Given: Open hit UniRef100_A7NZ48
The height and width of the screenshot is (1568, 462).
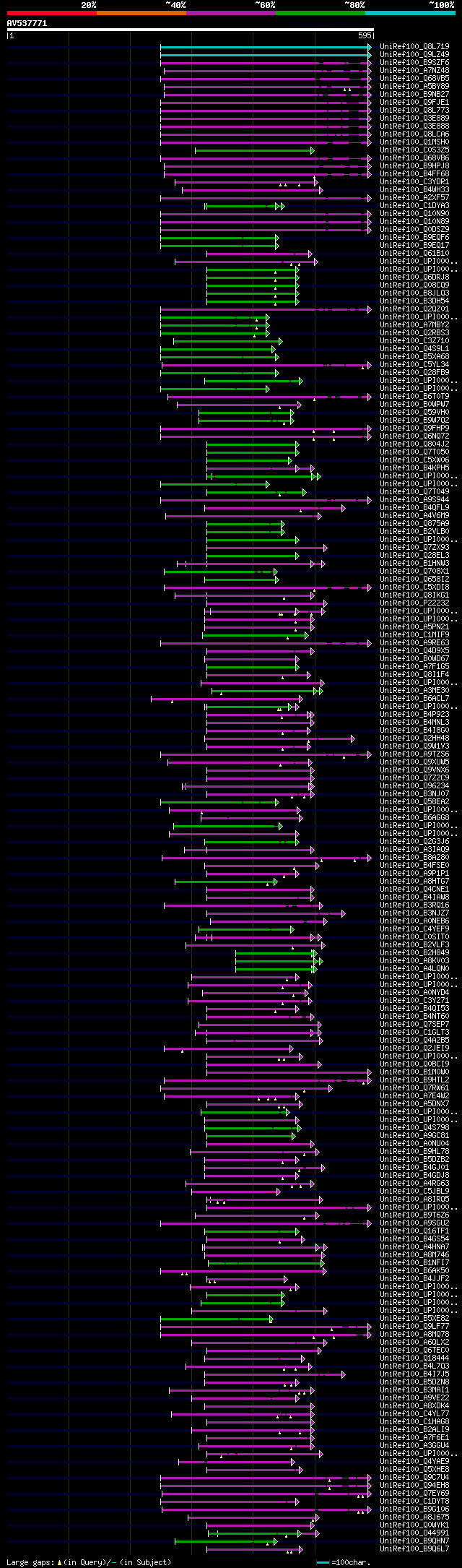Looking at the screenshot, I should 414,71.
